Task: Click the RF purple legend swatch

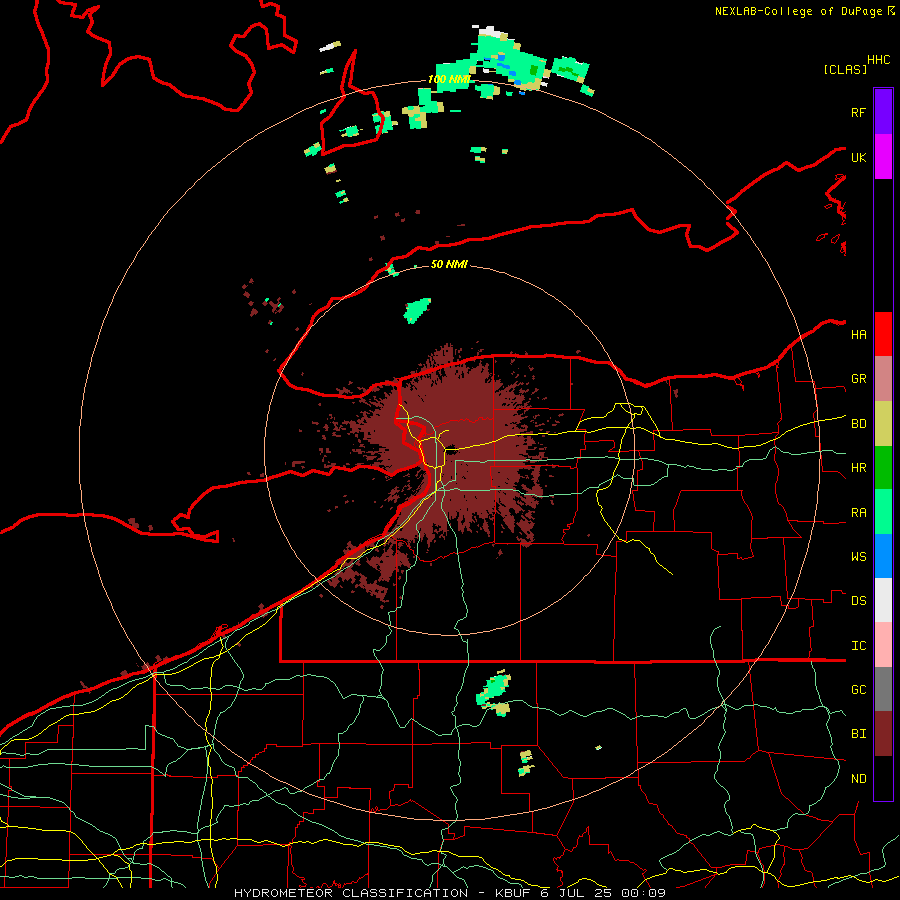Action: (883, 112)
